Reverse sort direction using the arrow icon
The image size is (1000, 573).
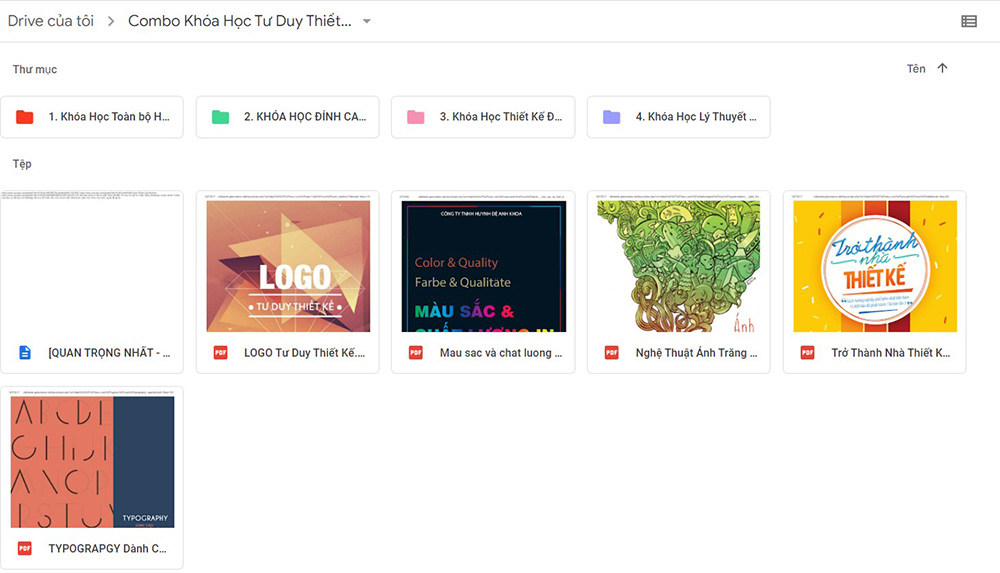pos(943,68)
